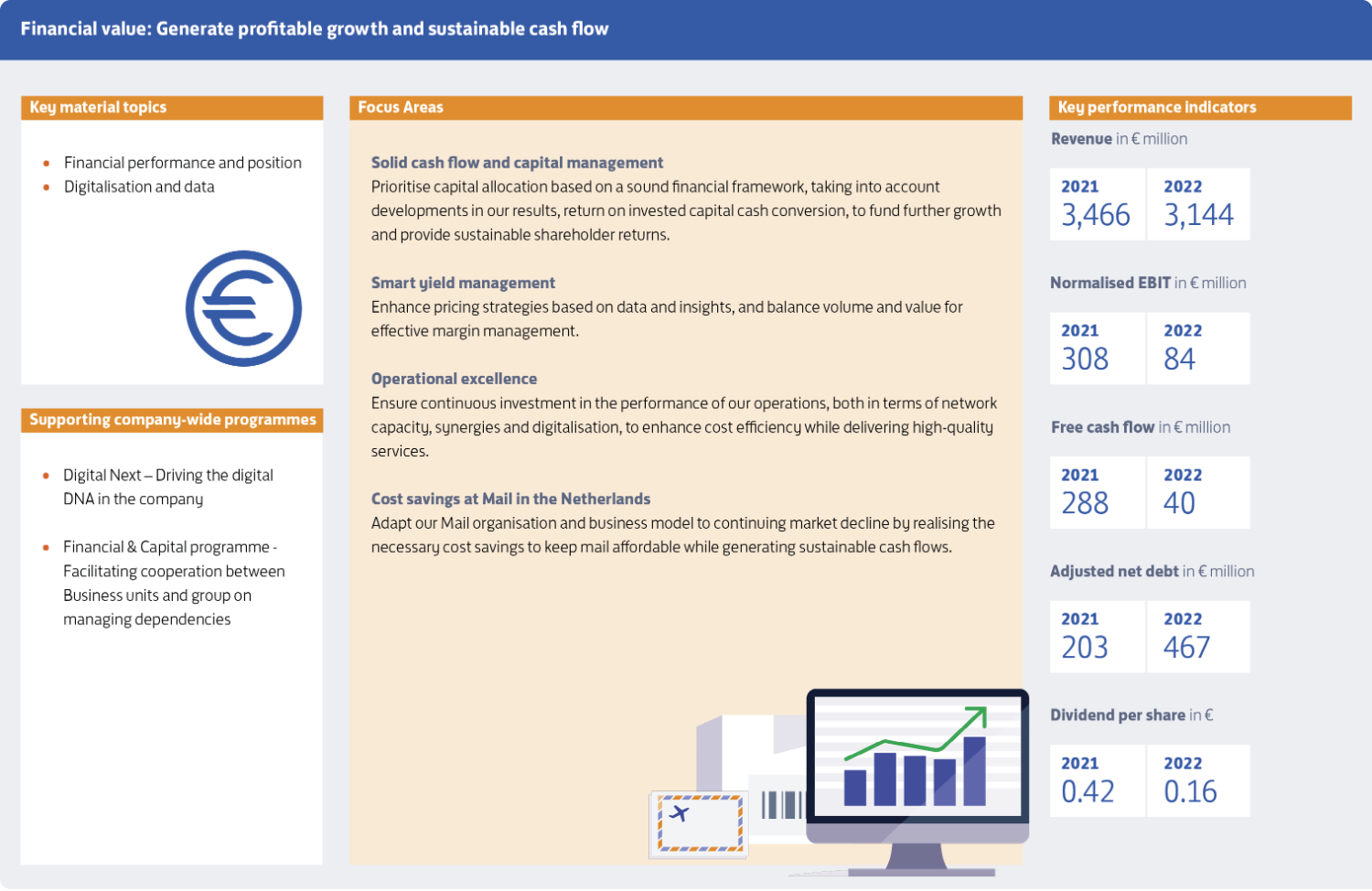Click the Financial value page title

pos(315,29)
